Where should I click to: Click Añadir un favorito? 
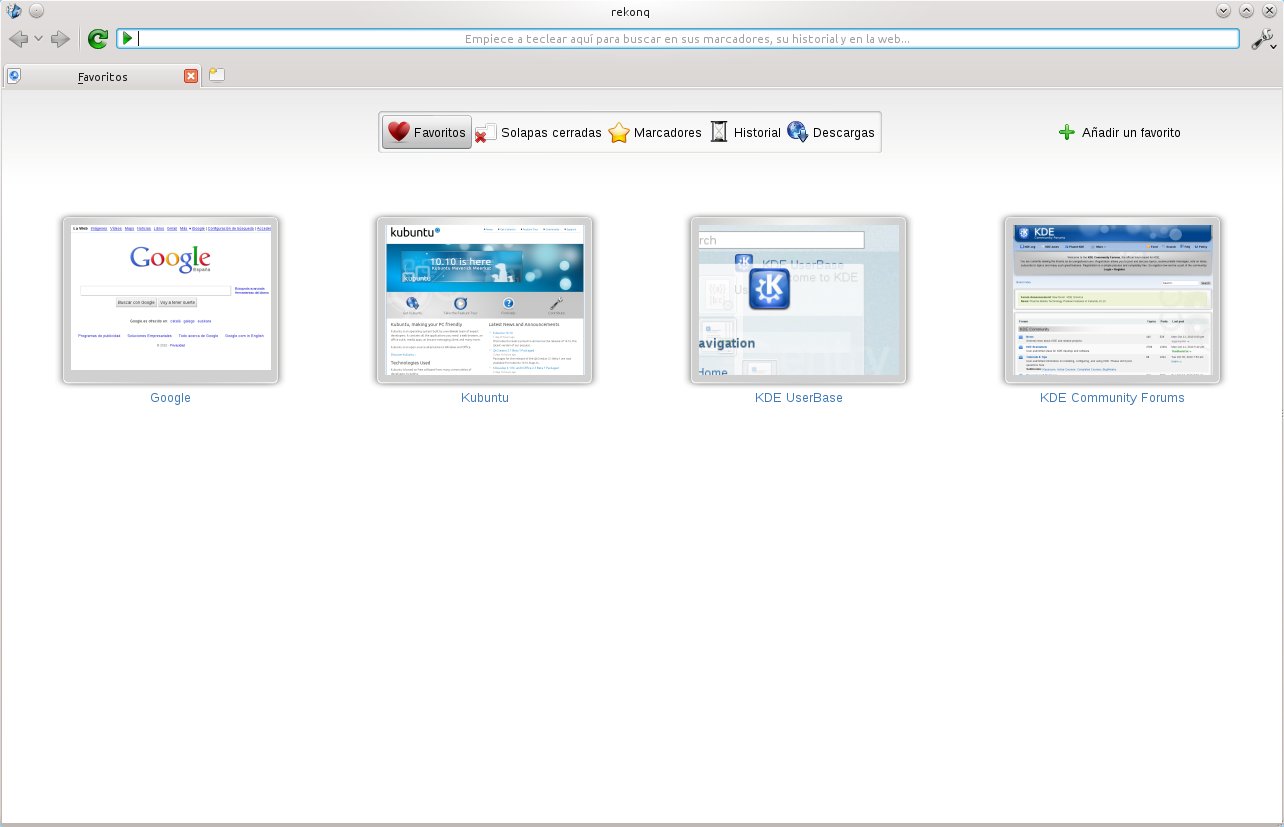click(1119, 132)
